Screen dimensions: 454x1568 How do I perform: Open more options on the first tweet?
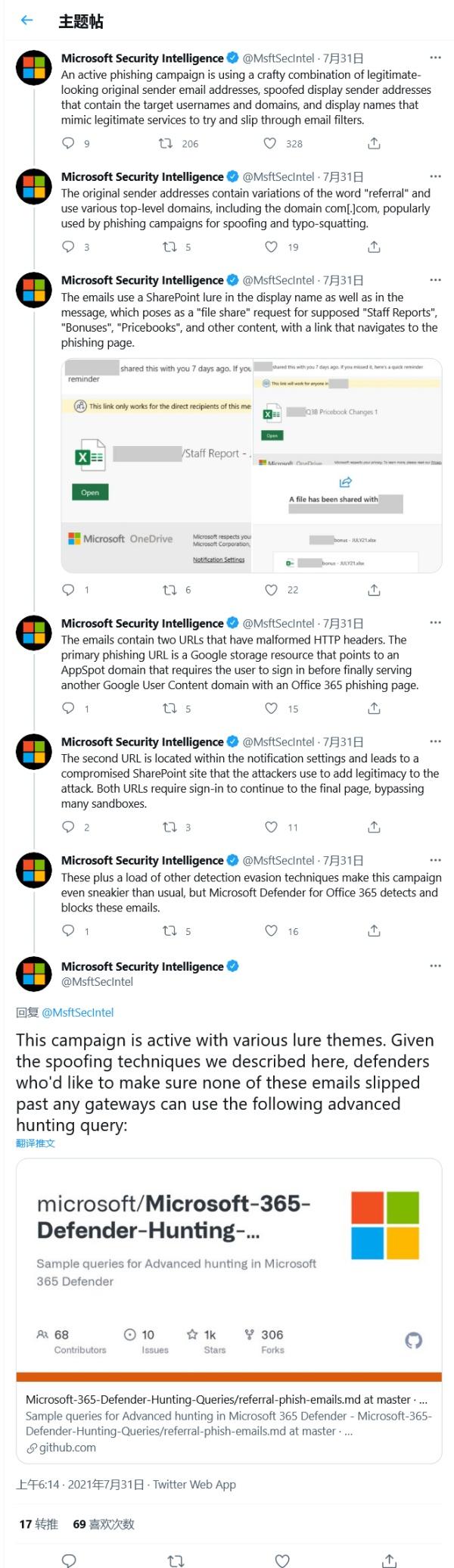tap(435, 58)
